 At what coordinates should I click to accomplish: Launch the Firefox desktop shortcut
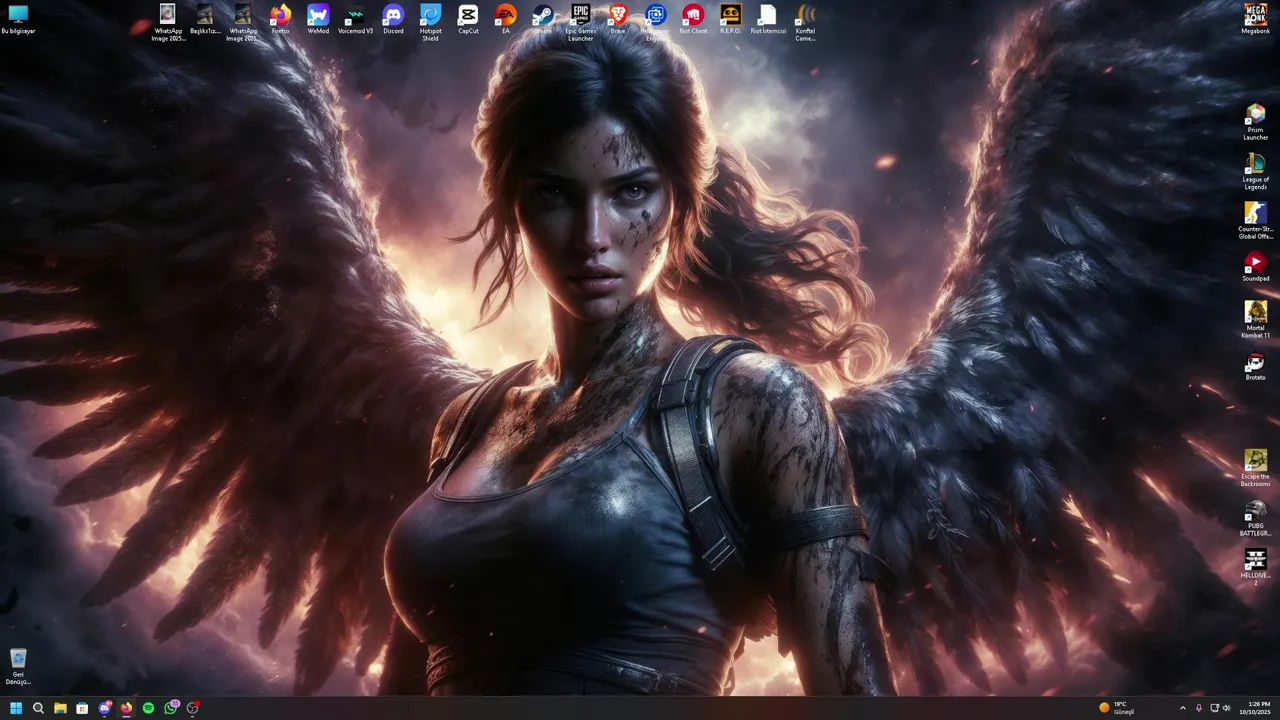pyautogui.click(x=281, y=19)
